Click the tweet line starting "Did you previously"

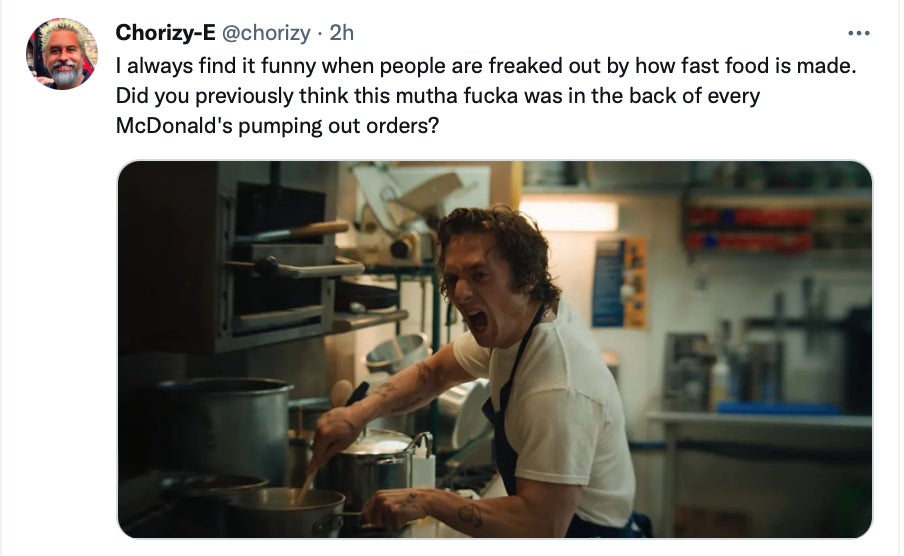(438, 97)
